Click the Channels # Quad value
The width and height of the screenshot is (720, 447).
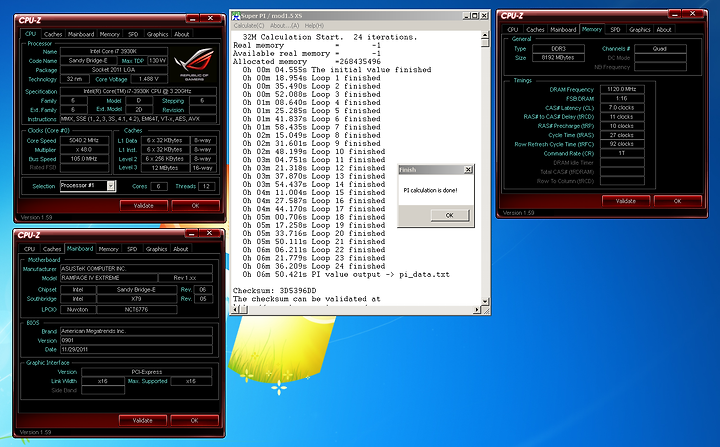point(660,48)
